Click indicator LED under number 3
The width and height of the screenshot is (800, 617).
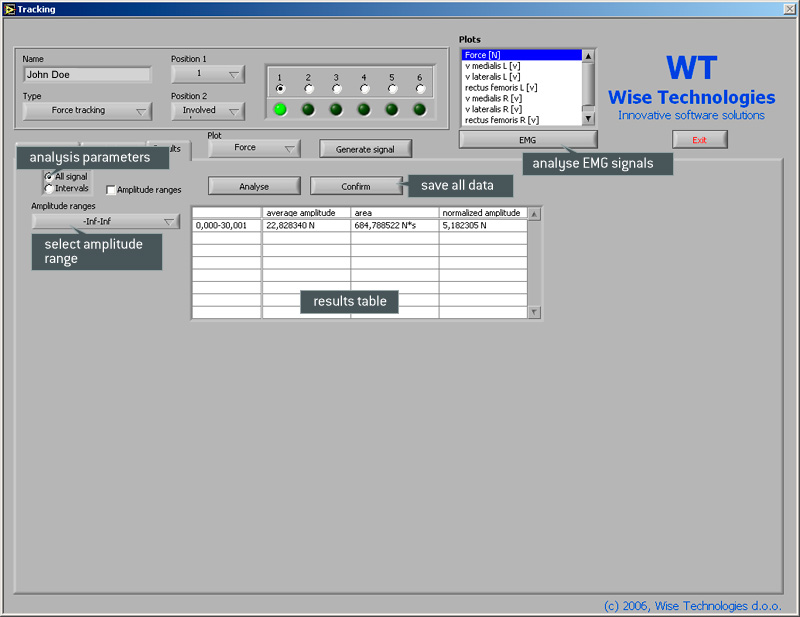[336, 109]
